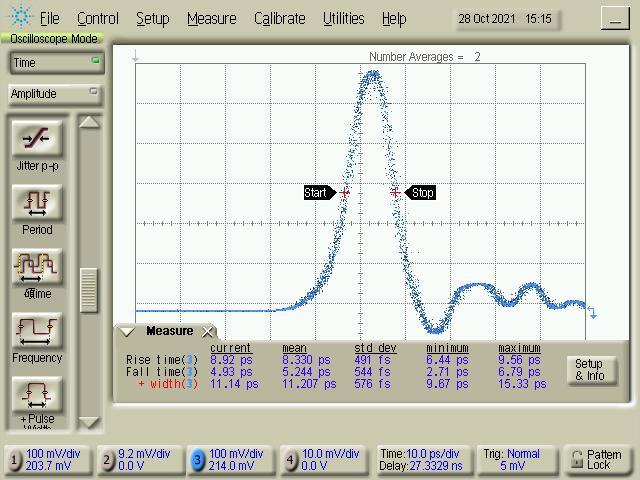Close the Measure results panel

(208, 332)
